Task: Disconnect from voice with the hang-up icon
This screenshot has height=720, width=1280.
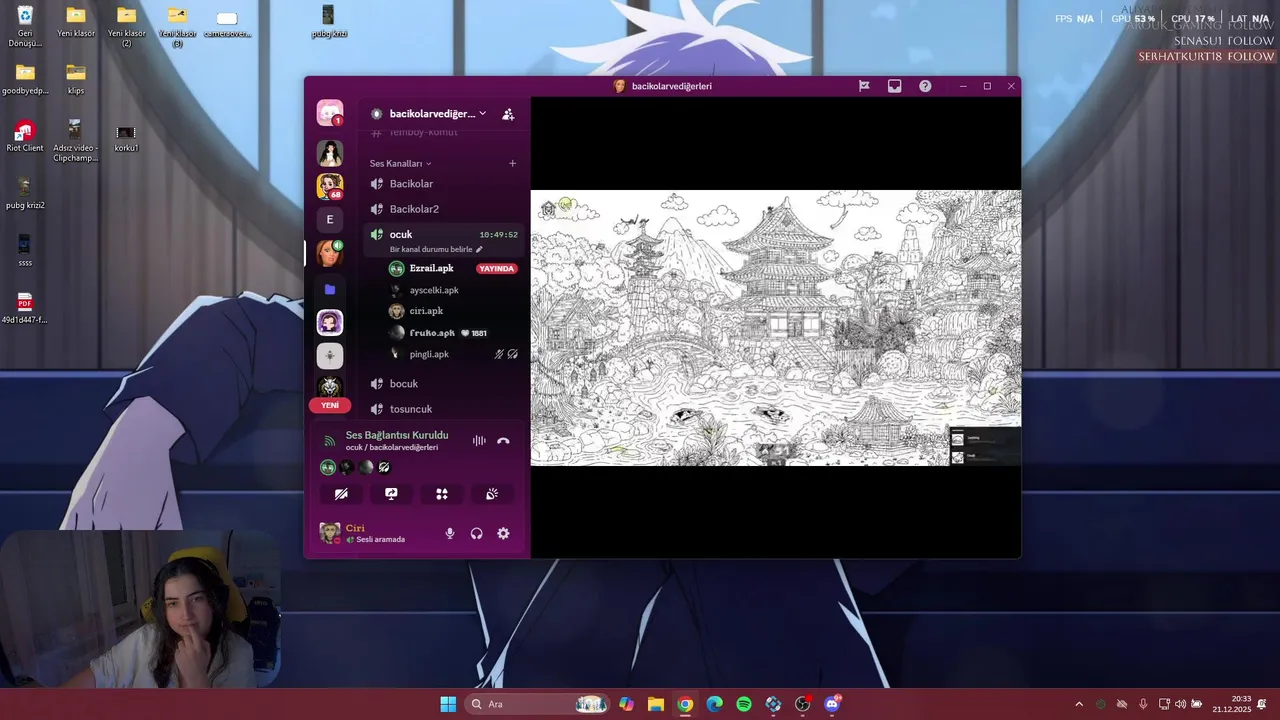Action: click(x=503, y=441)
